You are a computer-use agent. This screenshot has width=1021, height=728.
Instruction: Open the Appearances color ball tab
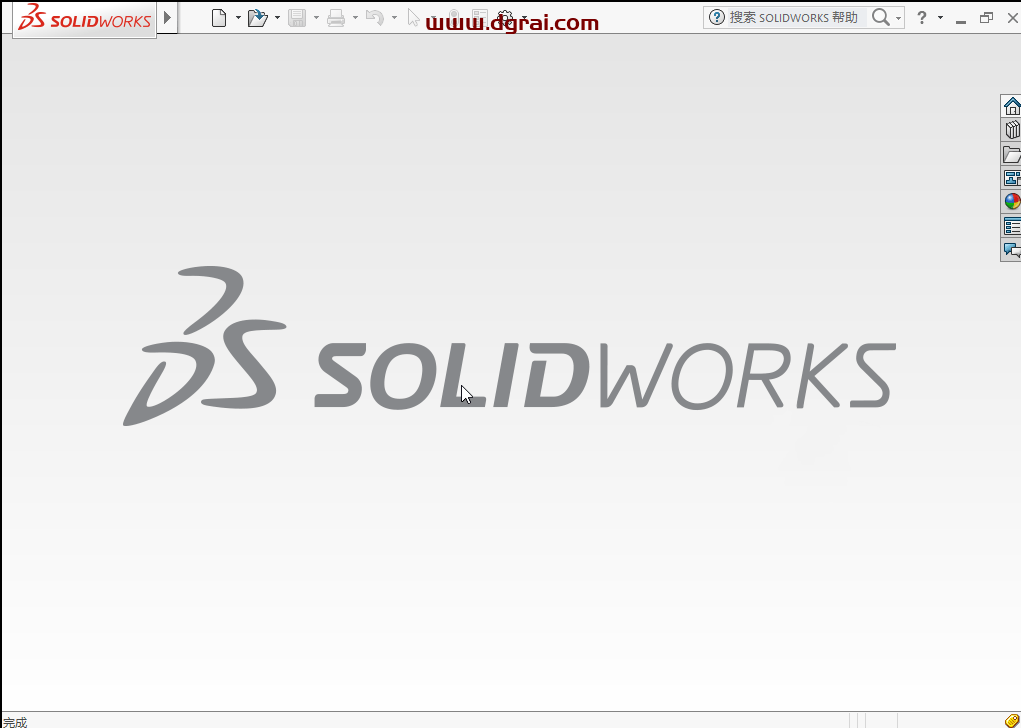[x=1011, y=202]
